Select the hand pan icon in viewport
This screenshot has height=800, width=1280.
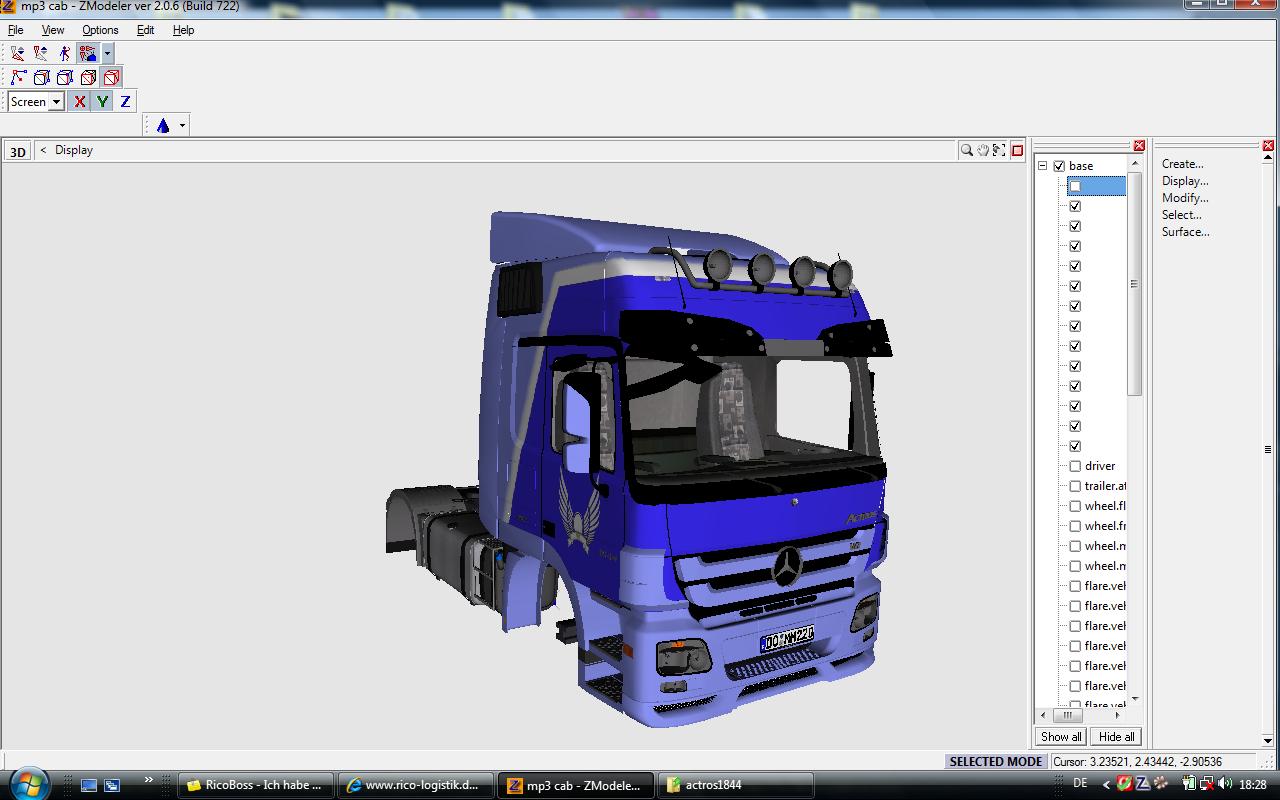pos(983,150)
